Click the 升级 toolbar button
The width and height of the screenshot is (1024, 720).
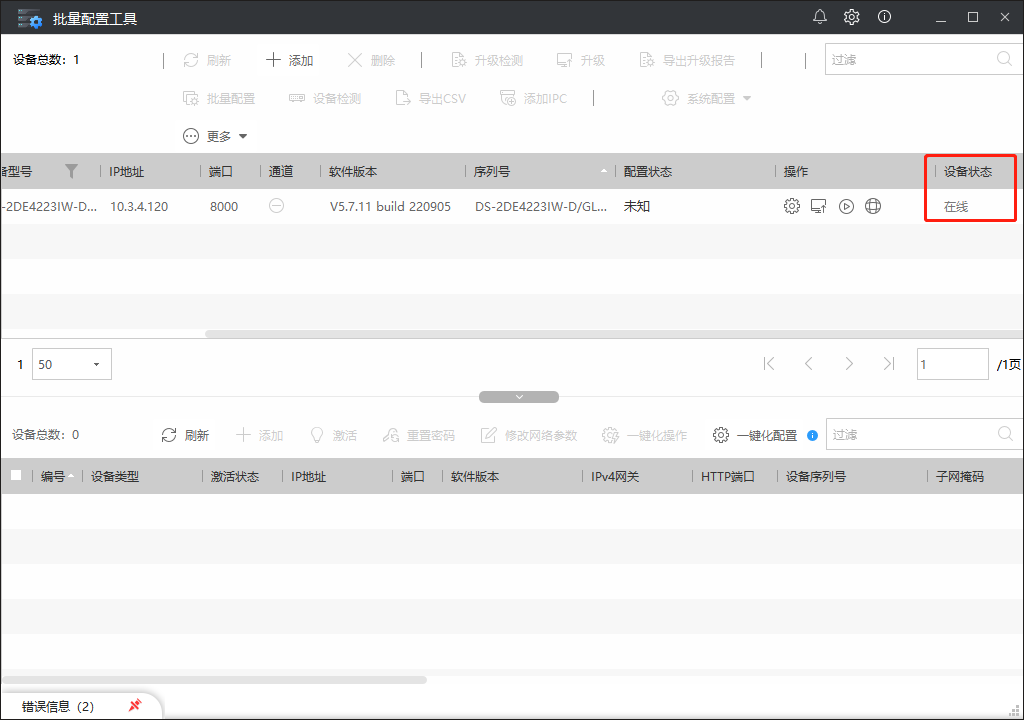point(581,60)
